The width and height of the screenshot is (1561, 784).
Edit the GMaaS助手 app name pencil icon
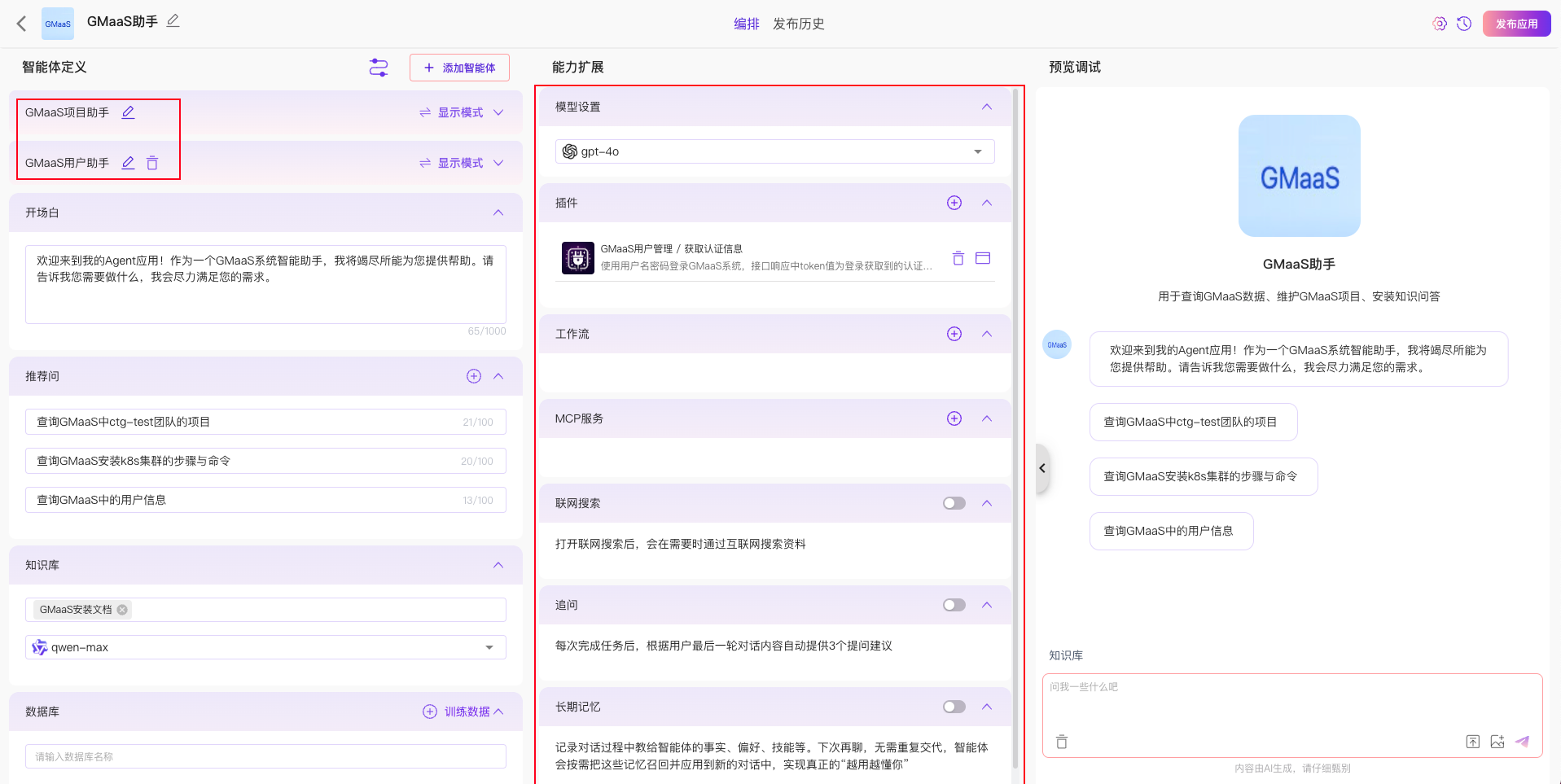click(x=173, y=21)
